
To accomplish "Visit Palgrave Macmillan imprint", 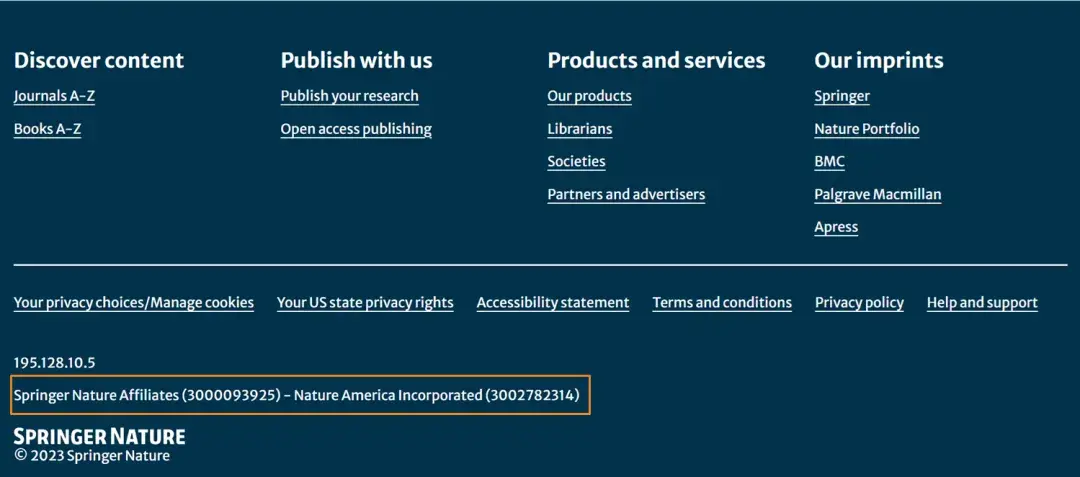I will pos(877,194).
